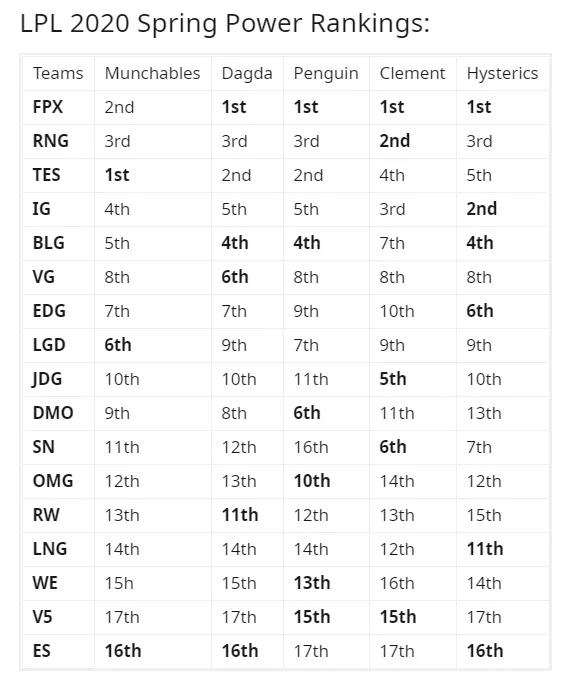Viewport: 582px width, 689px height.
Task: Click JDG's 5th ranking under Clement
Action: pos(393,379)
